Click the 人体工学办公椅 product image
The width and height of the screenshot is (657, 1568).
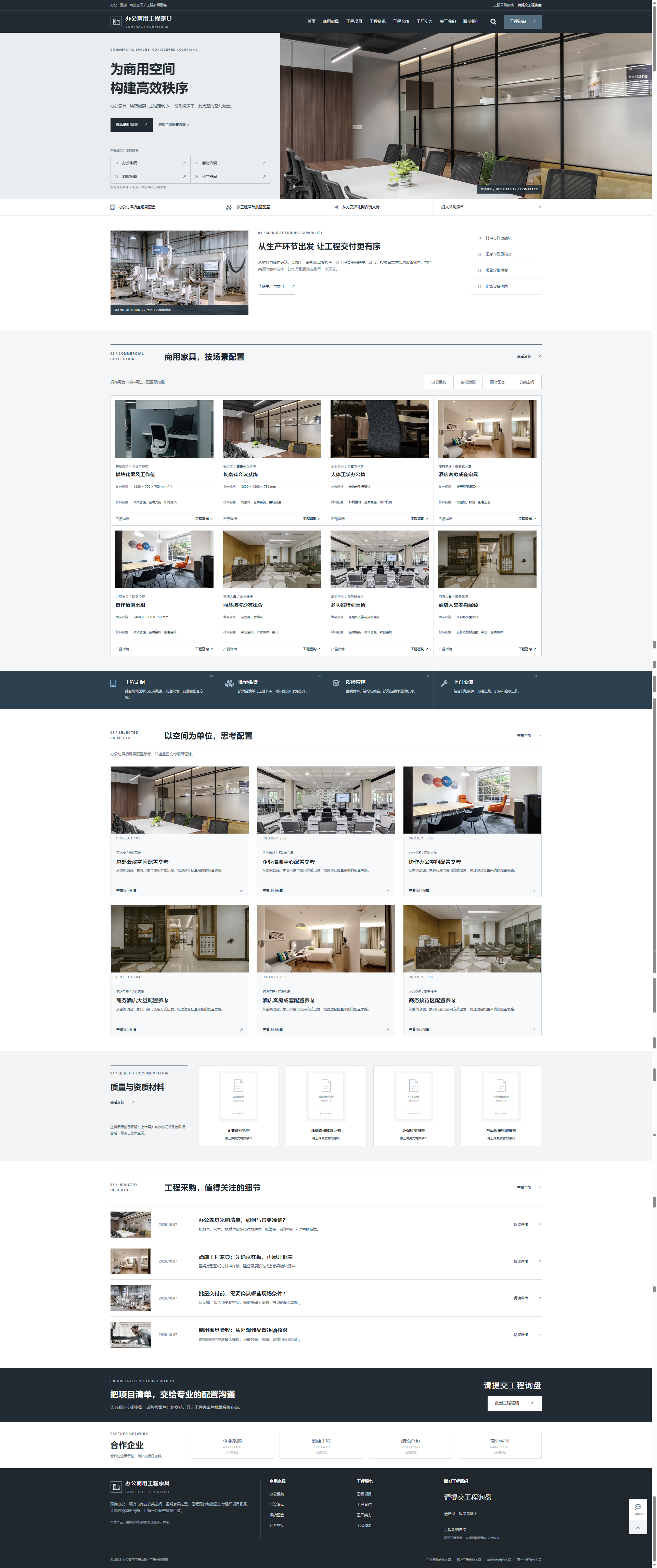[x=379, y=429]
